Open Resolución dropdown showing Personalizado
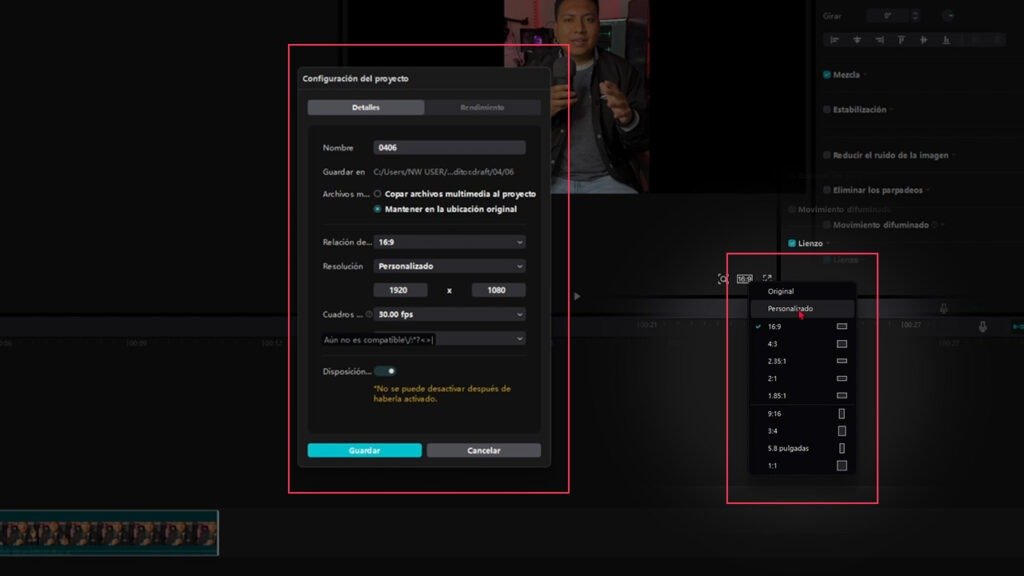Screen dimensions: 1024x576 point(449,266)
